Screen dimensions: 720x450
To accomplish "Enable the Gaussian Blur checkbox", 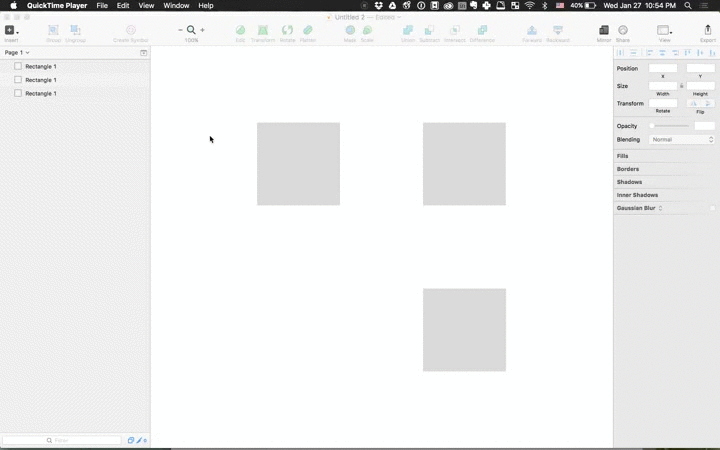I will click(712, 208).
